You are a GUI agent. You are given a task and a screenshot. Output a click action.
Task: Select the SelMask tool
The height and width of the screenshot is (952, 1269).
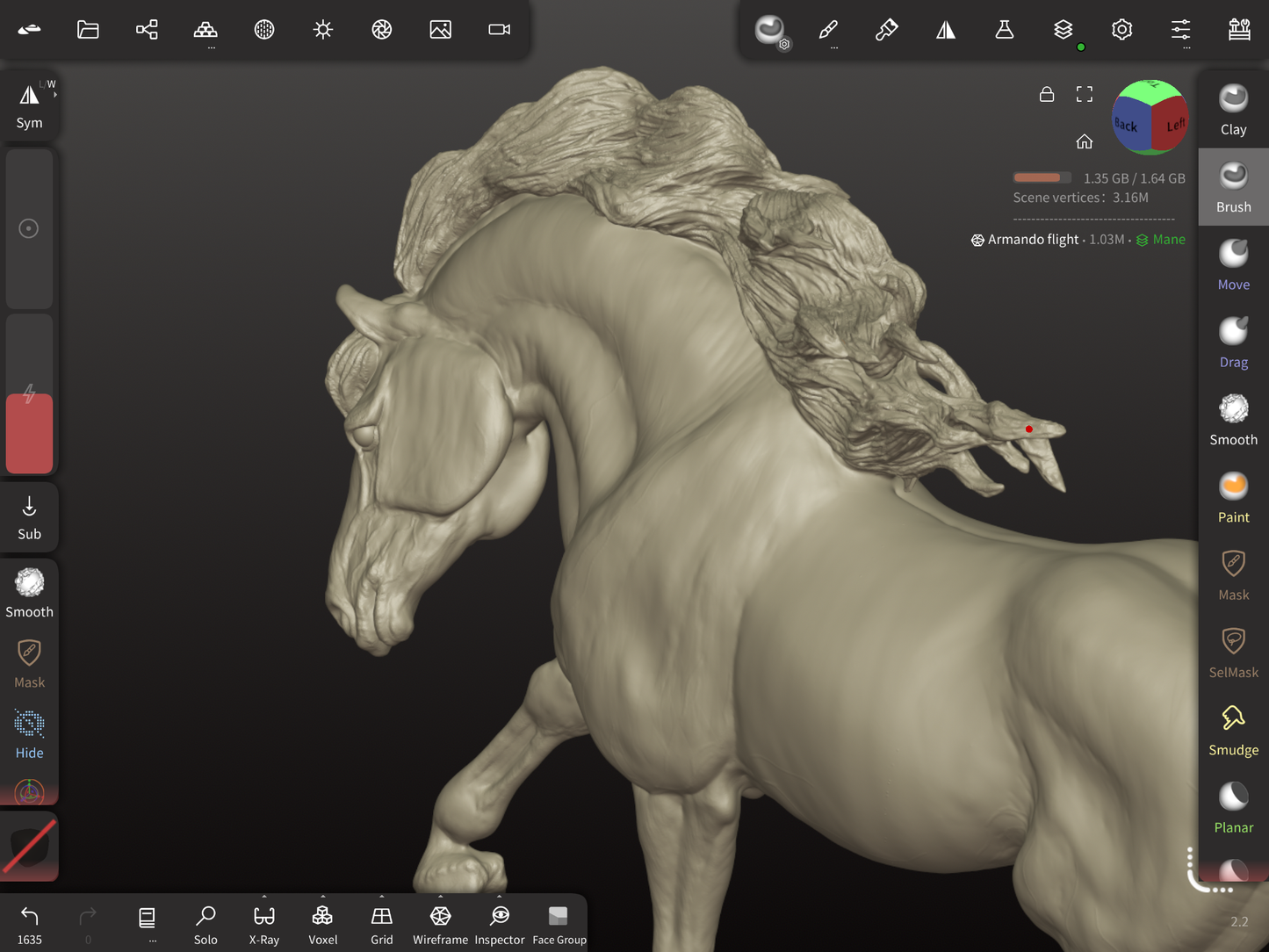point(1233,653)
